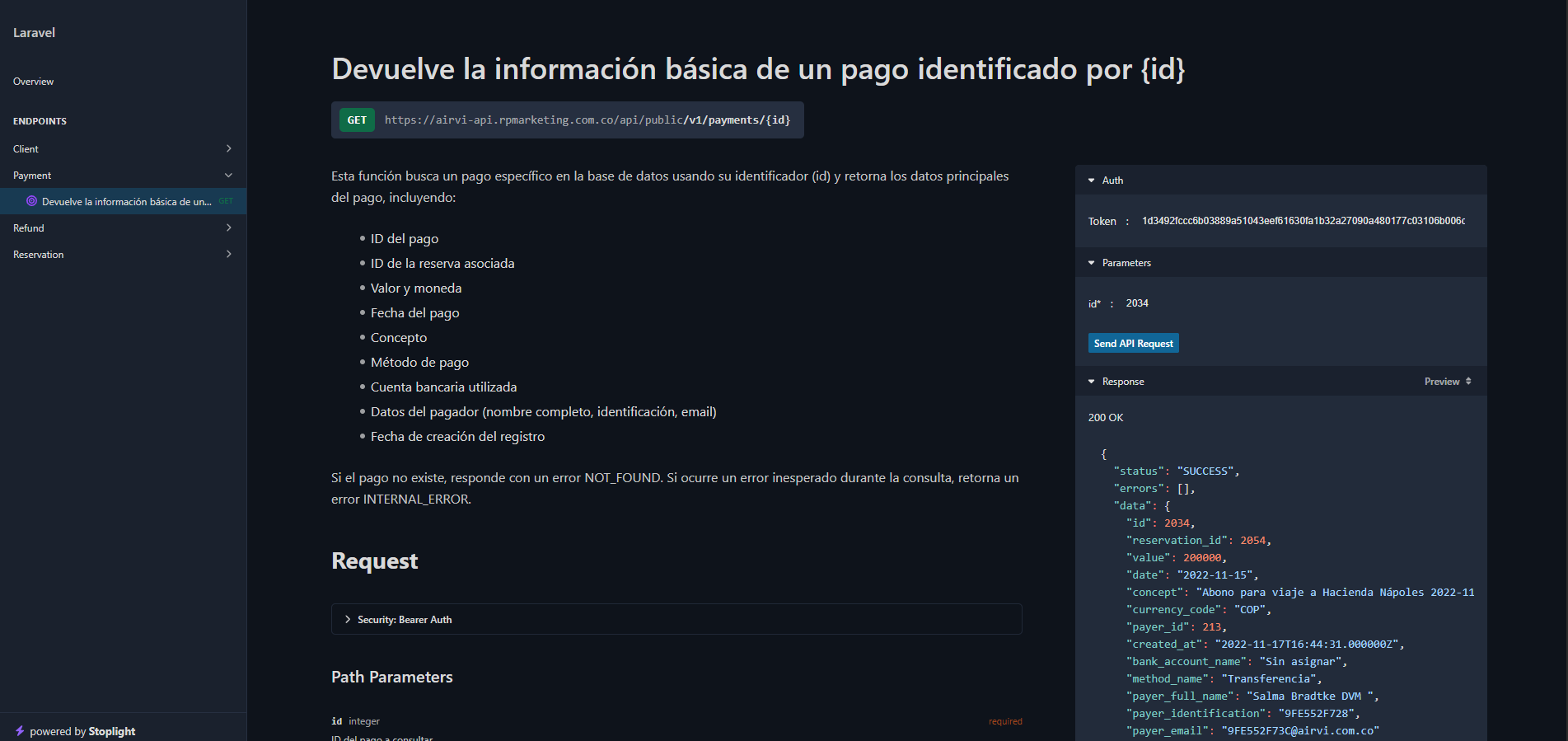1568x741 pixels.
Task: Open the powered by Stoplight link
Action: [82, 731]
